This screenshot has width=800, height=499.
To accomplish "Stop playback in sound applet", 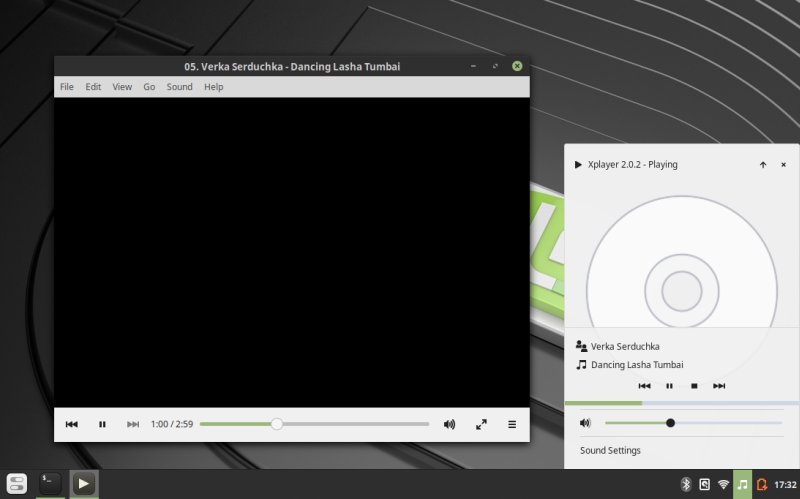I will [x=694, y=386].
